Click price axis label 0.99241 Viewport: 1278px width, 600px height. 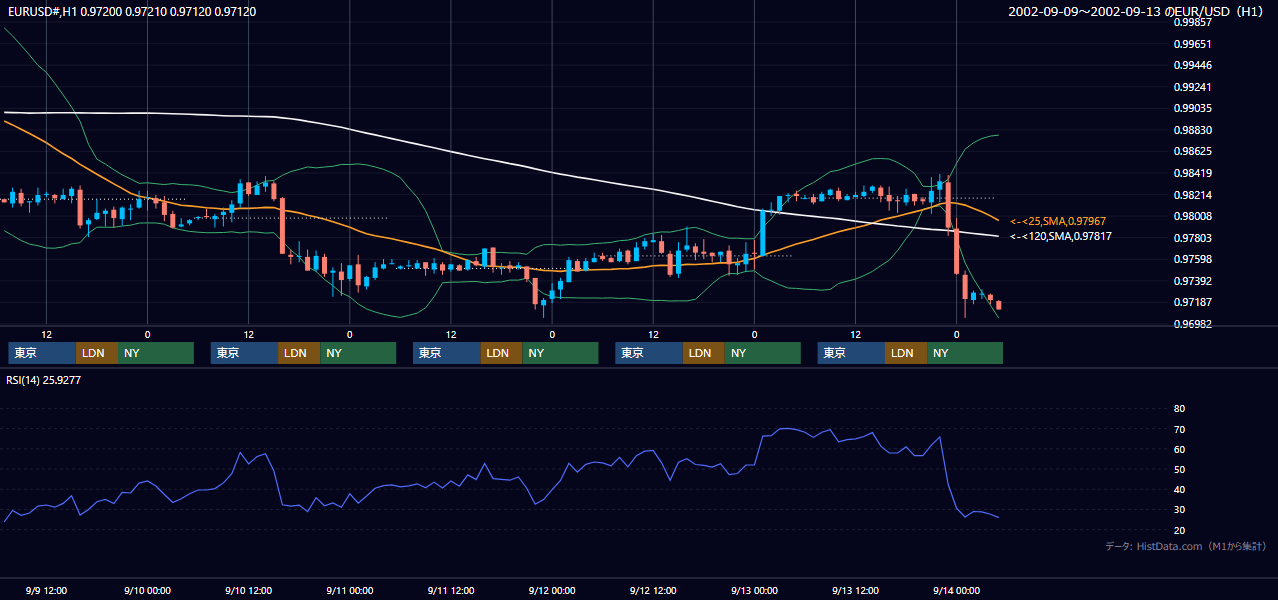point(1192,87)
